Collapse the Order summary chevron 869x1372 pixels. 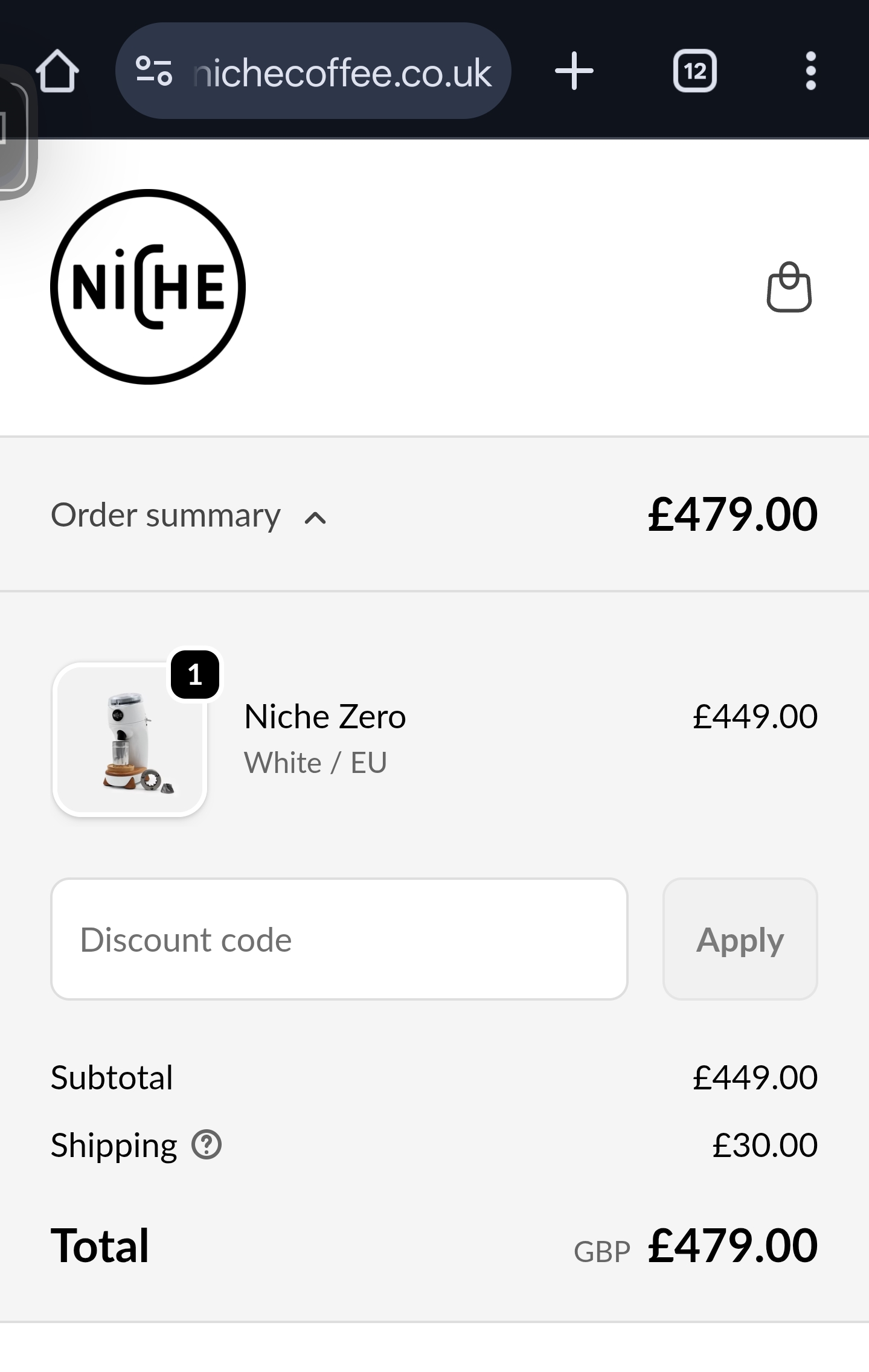pos(315,518)
